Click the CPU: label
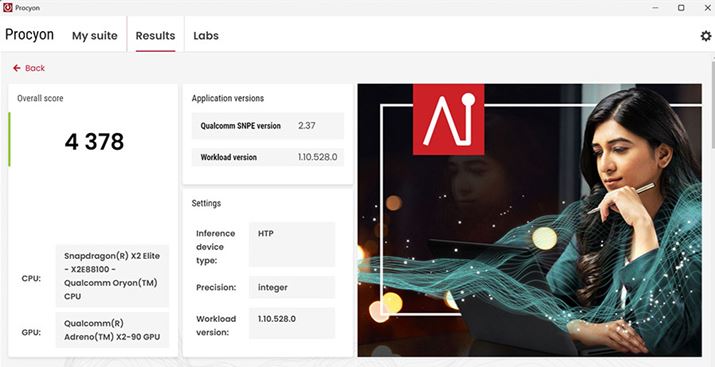 tap(31, 279)
